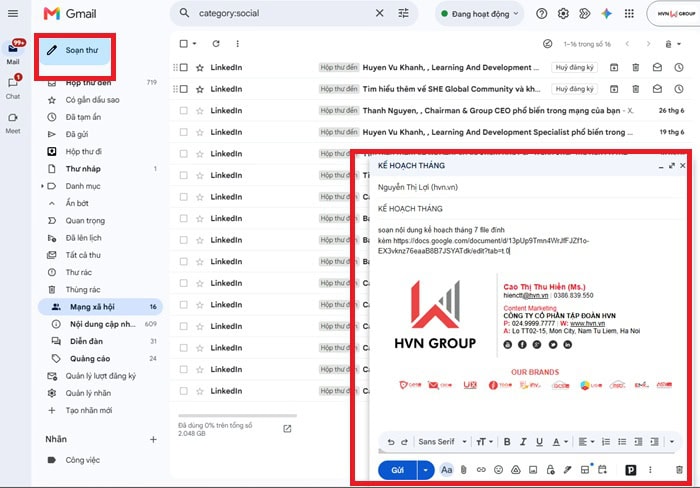The image size is (700, 488).
Task: Open the mail list more options menu
Action: (x=238, y=43)
